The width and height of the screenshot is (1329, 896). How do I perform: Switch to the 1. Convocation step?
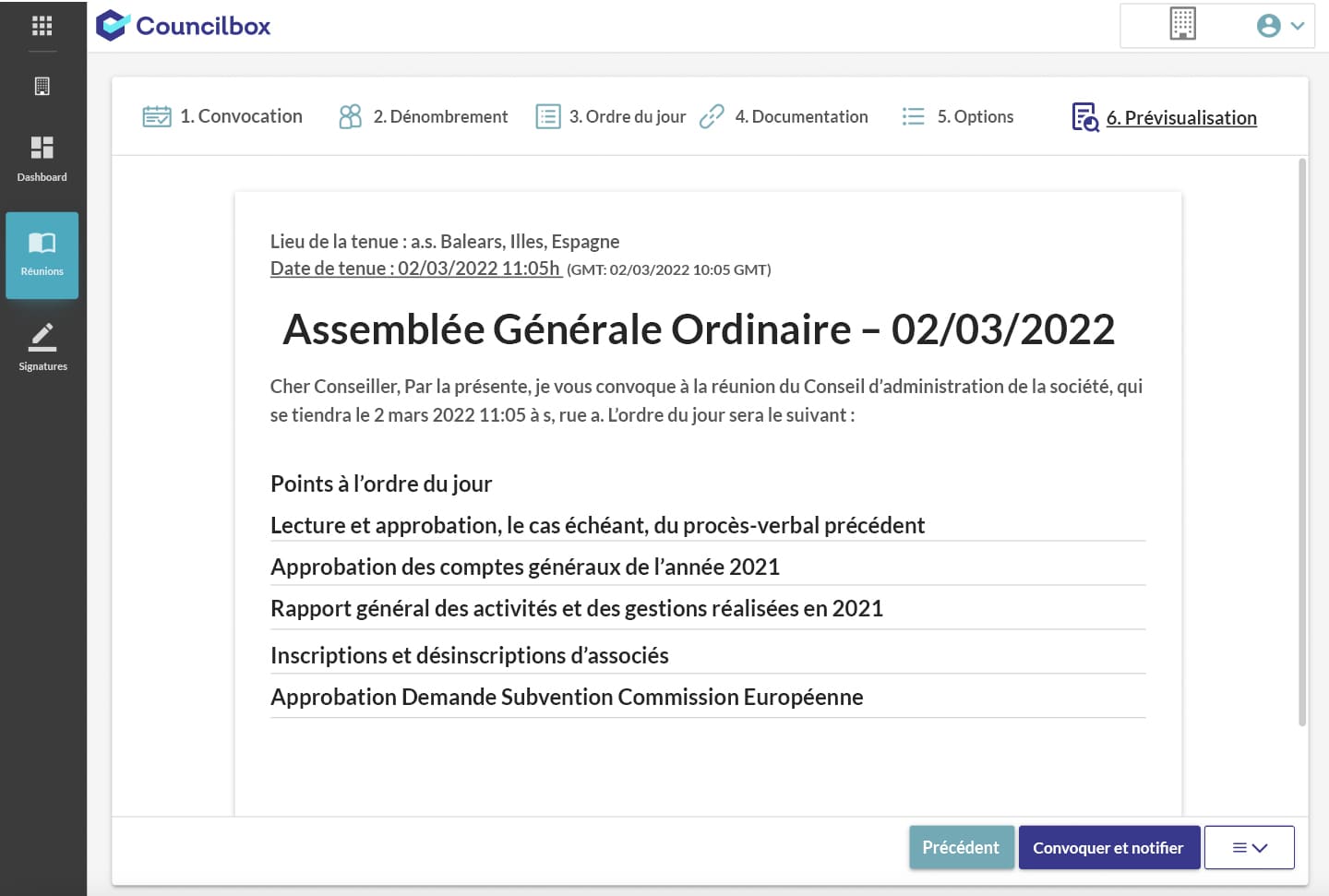coord(223,116)
